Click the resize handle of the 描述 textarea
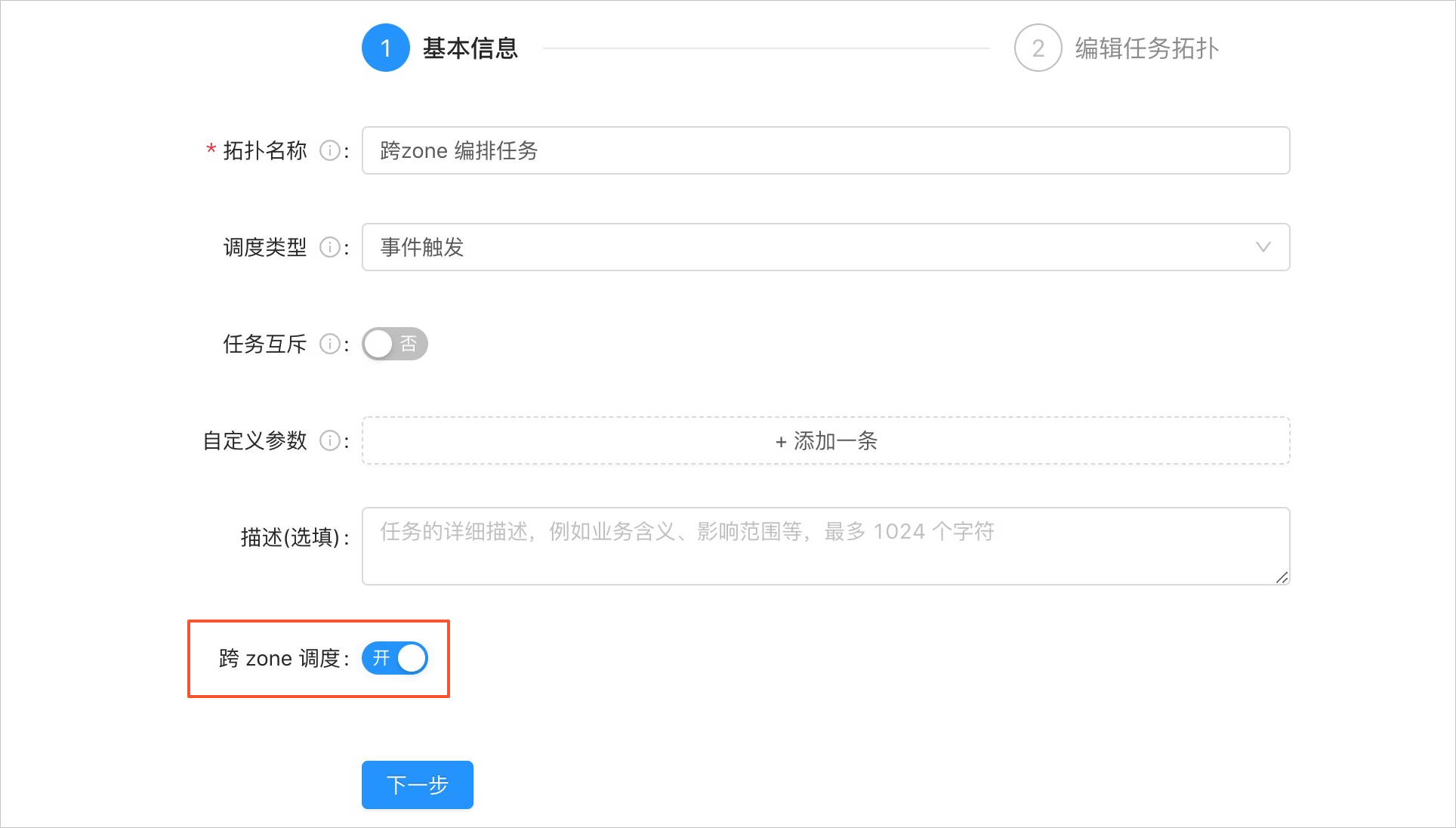Image resolution: width=1456 pixels, height=828 pixels. pyautogui.click(x=1282, y=577)
